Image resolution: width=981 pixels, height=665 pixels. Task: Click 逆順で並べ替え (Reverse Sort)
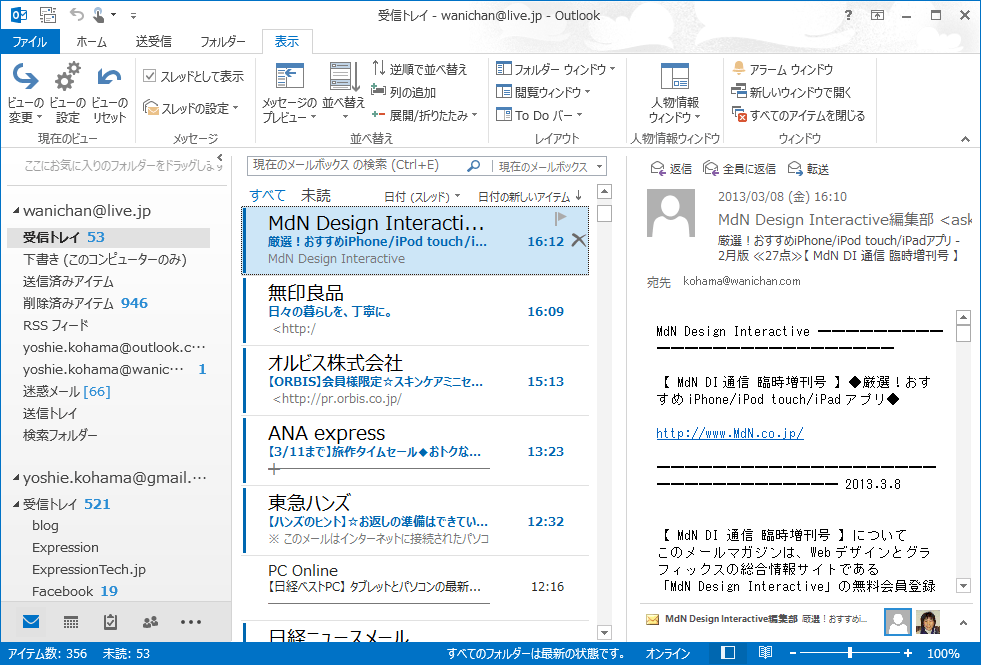[x=420, y=69]
